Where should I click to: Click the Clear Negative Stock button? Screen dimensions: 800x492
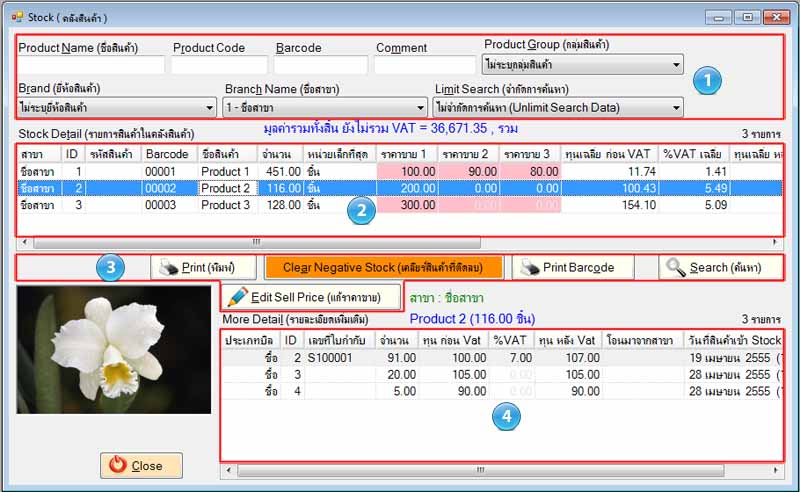(x=383, y=267)
